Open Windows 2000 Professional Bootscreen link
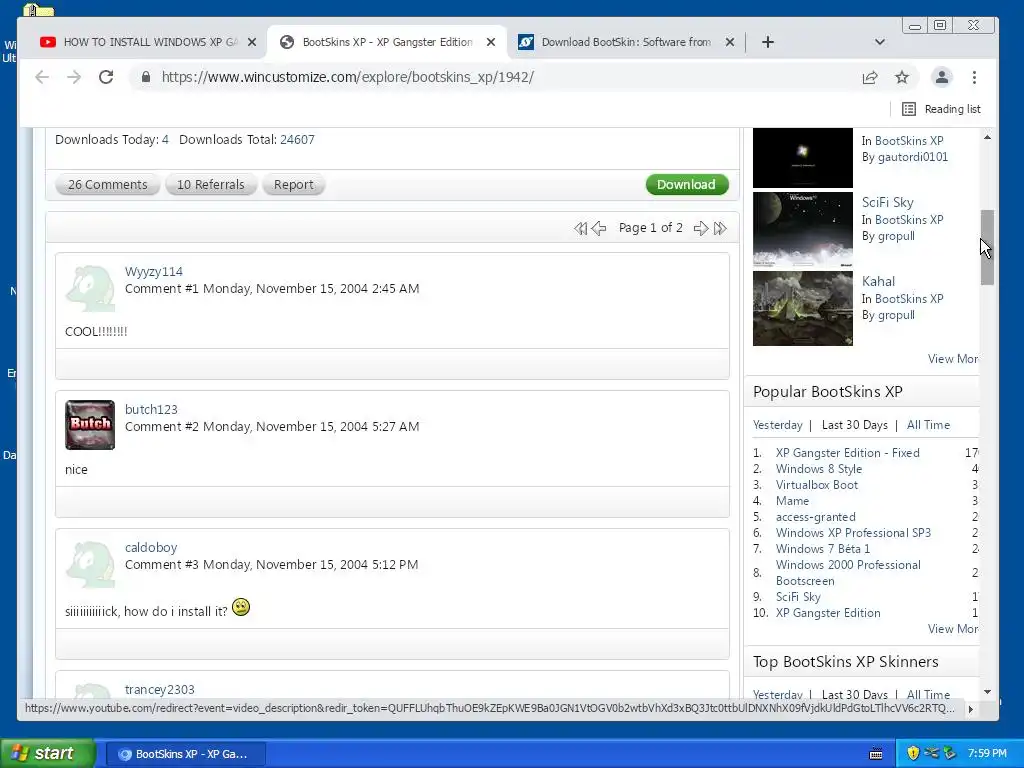This screenshot has height=768, width=1024. point(848,573)
